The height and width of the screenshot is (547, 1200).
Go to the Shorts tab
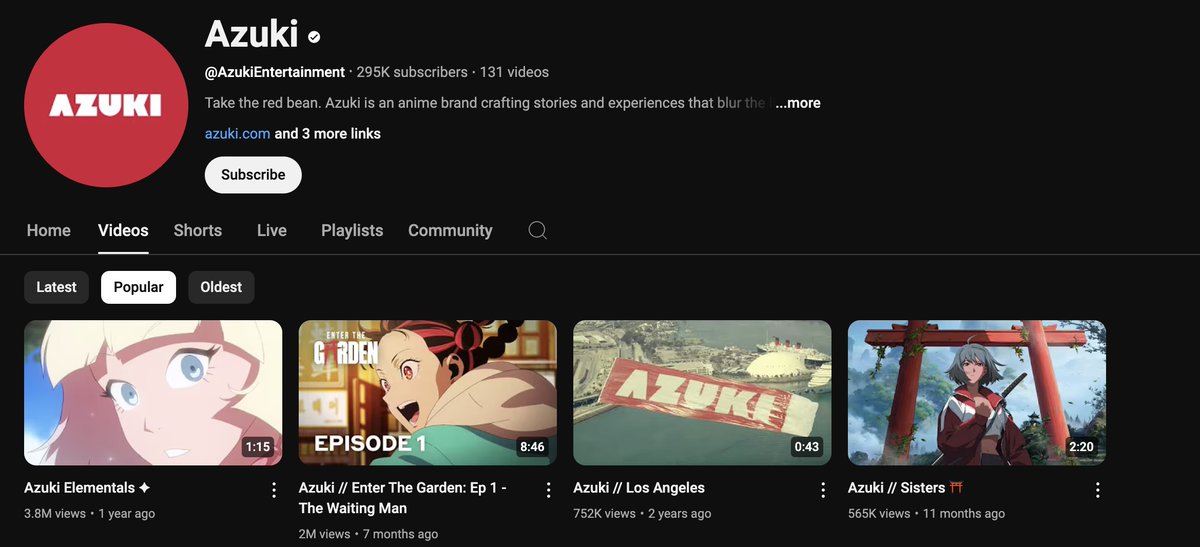[198, 230]
